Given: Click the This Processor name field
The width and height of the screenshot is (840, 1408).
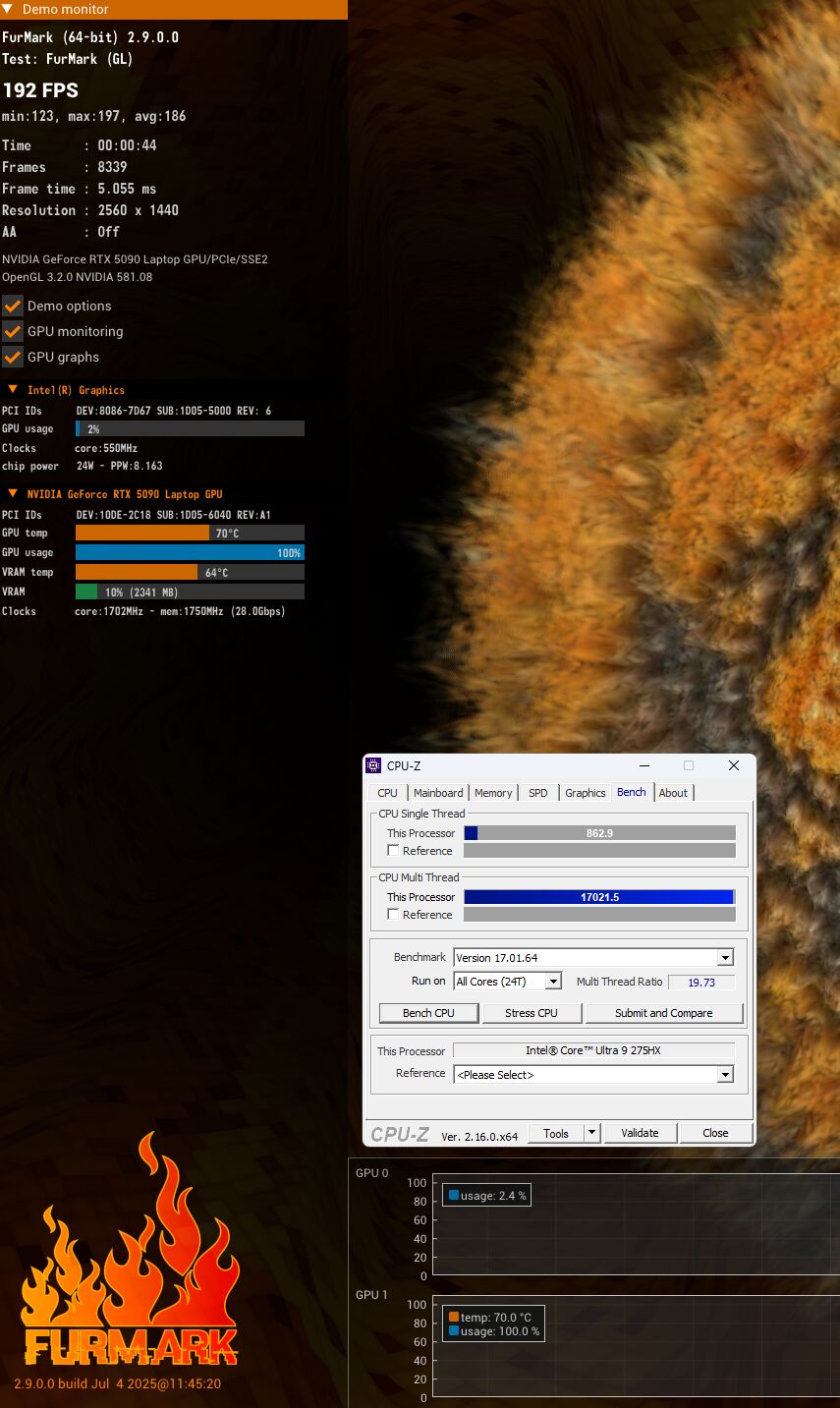Looking at the screenshot, I should (x=593, y=1050).
